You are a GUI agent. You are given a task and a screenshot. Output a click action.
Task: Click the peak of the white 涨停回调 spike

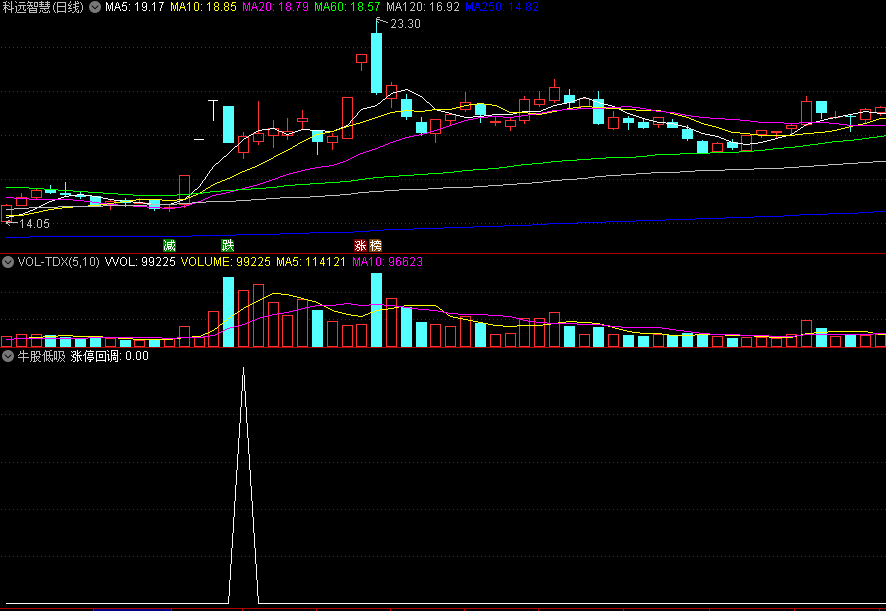pyautogui.click(x=244, y=369)
